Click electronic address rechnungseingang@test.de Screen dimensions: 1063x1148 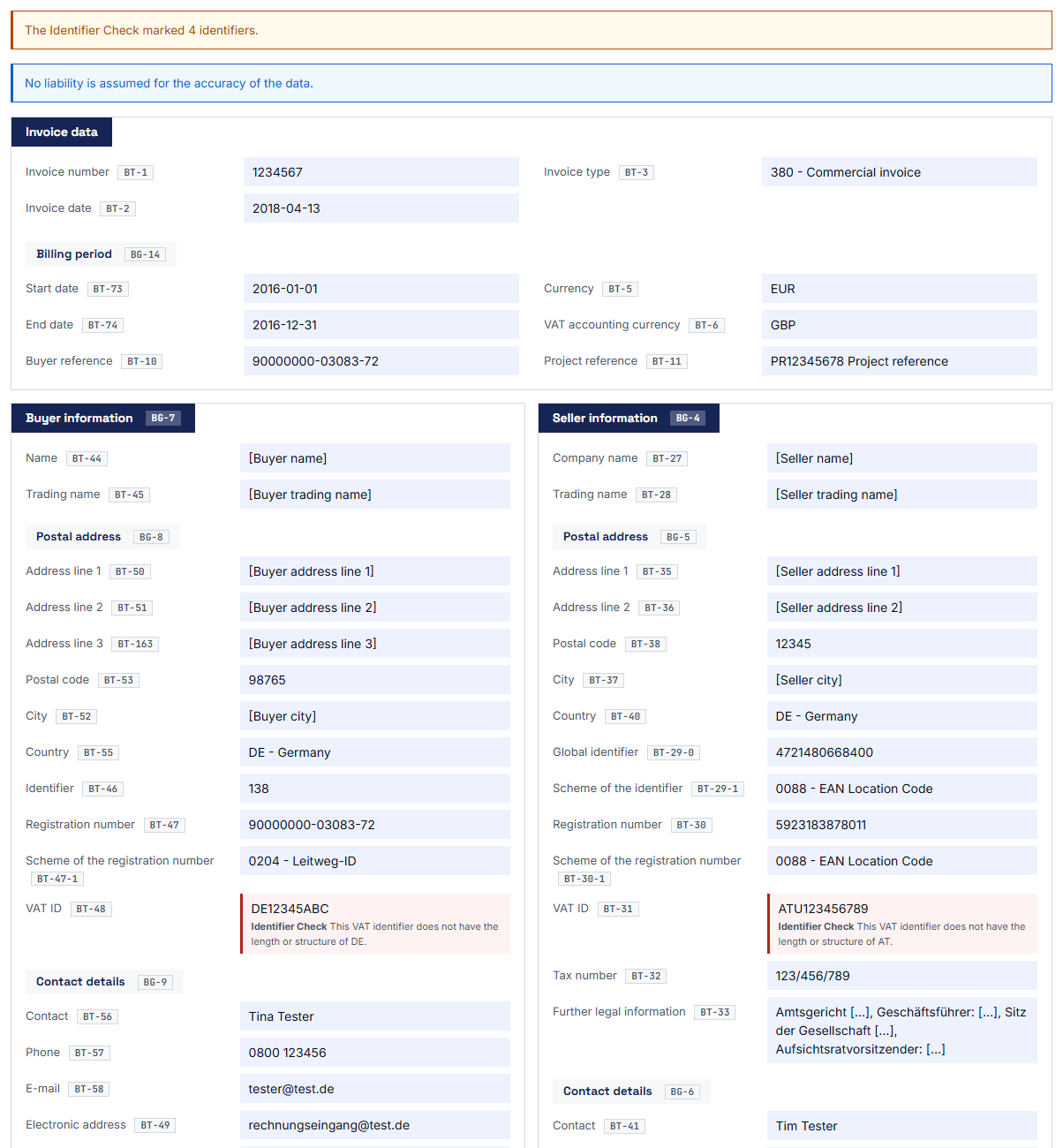[374, 1125]
